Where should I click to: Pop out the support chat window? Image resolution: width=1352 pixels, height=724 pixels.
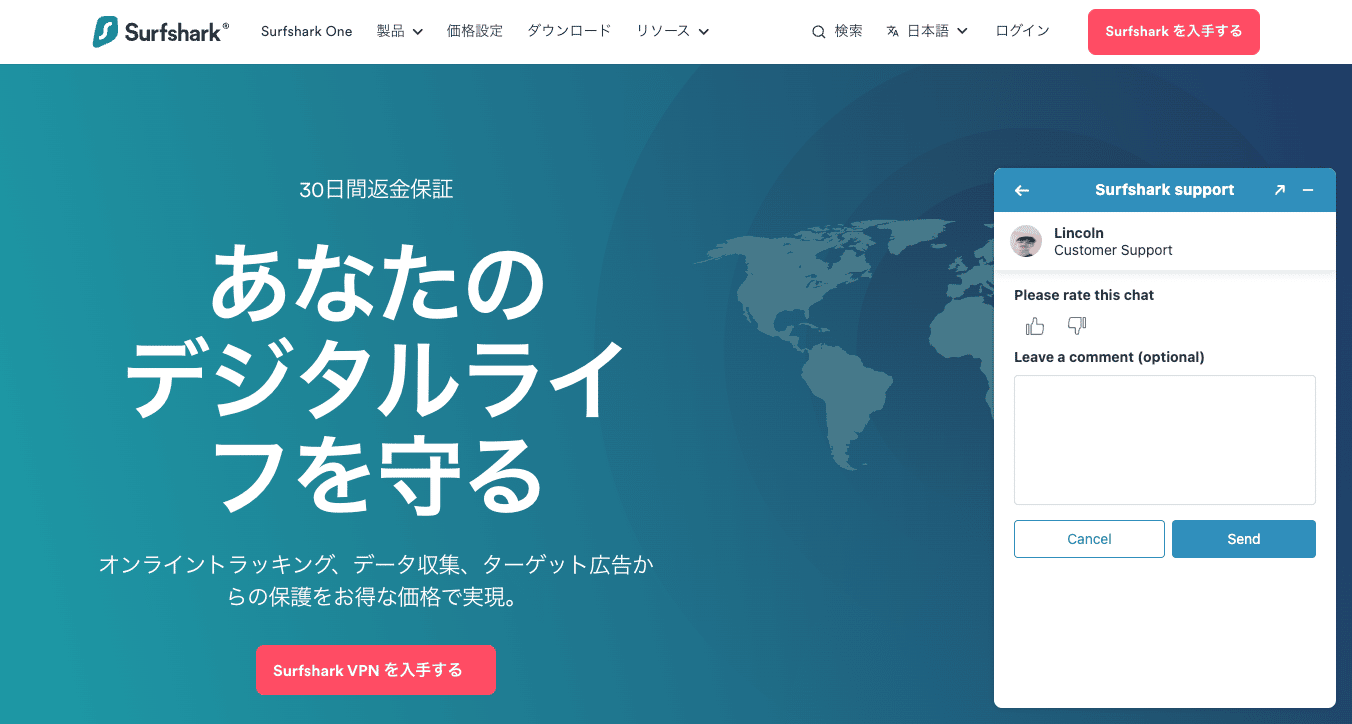click(1279, 190)
